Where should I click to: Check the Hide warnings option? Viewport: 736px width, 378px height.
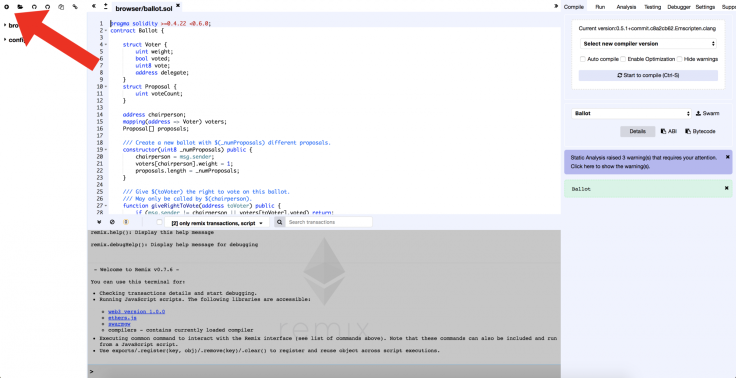679,59
